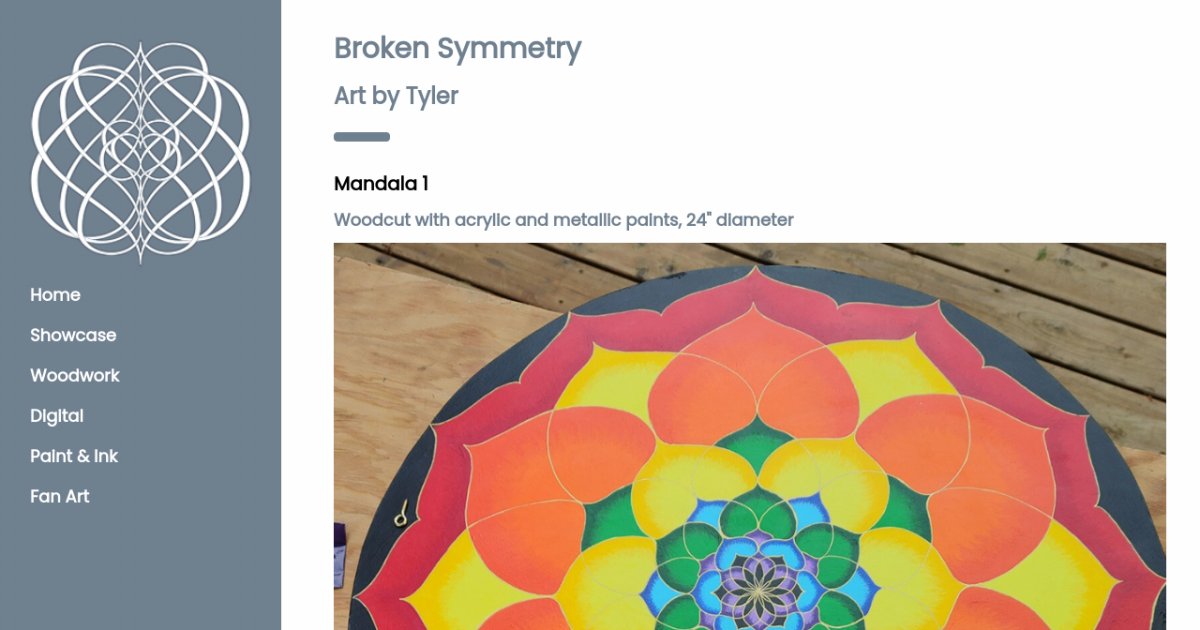This screenshot has width=1200, height=630.
Task: Click the Broken Symmetry site title
Action: pyautogui.click(x=457, y=48)
